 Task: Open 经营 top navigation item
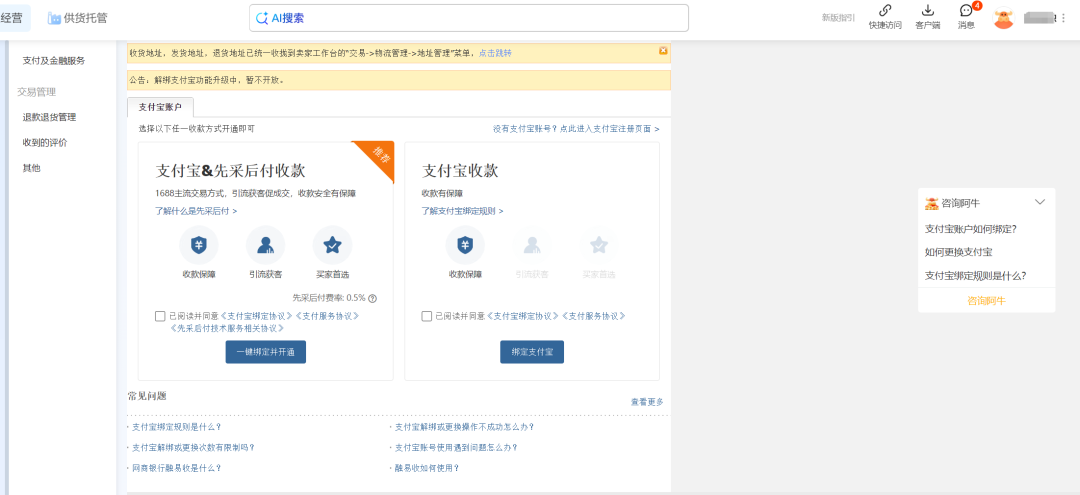pyautogui.click(x=12, y=18)
